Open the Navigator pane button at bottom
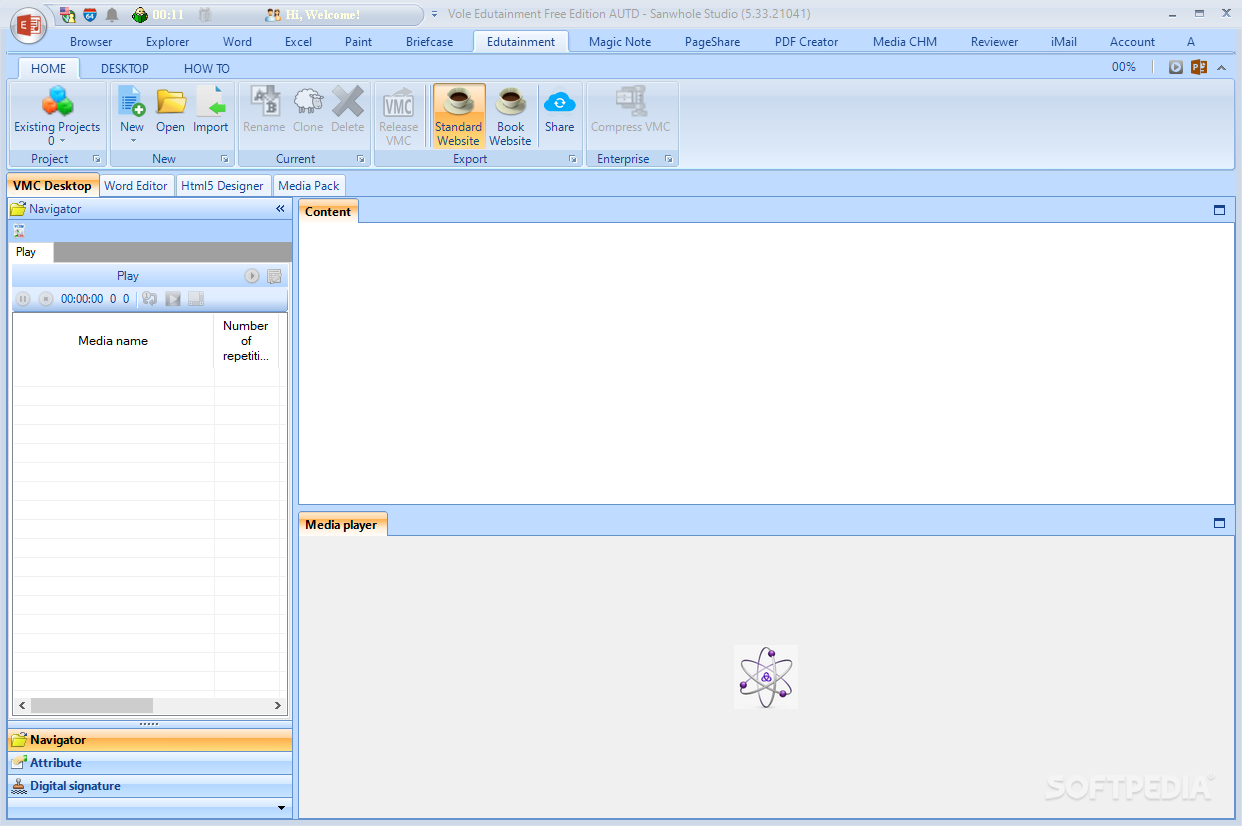This screenshot has width=1242, height=826. (x=150, y=740)
